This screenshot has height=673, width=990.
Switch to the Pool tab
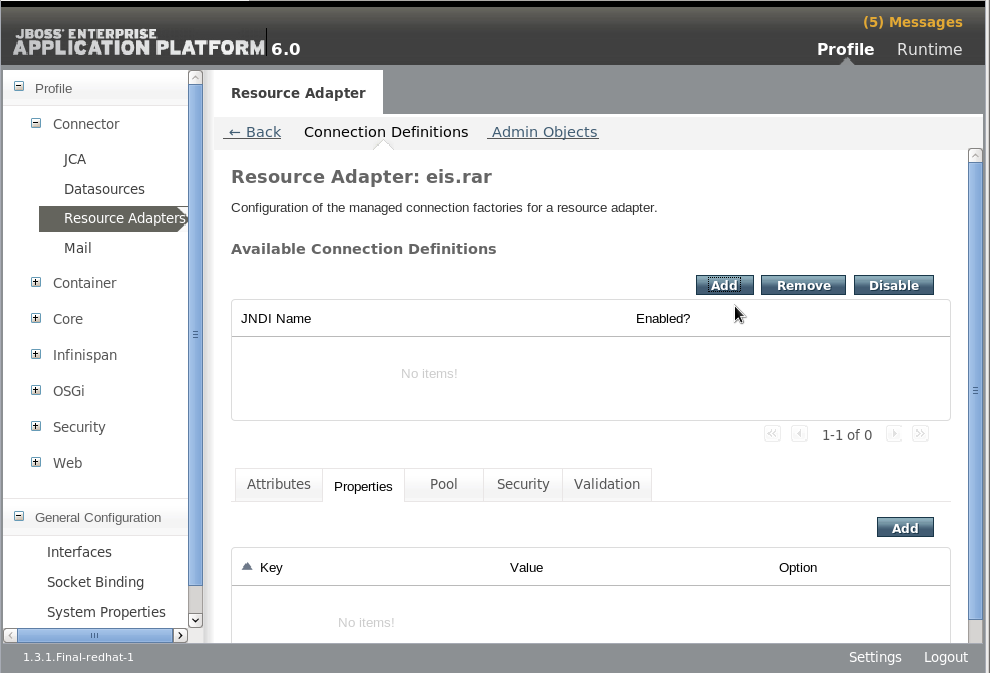443,484
